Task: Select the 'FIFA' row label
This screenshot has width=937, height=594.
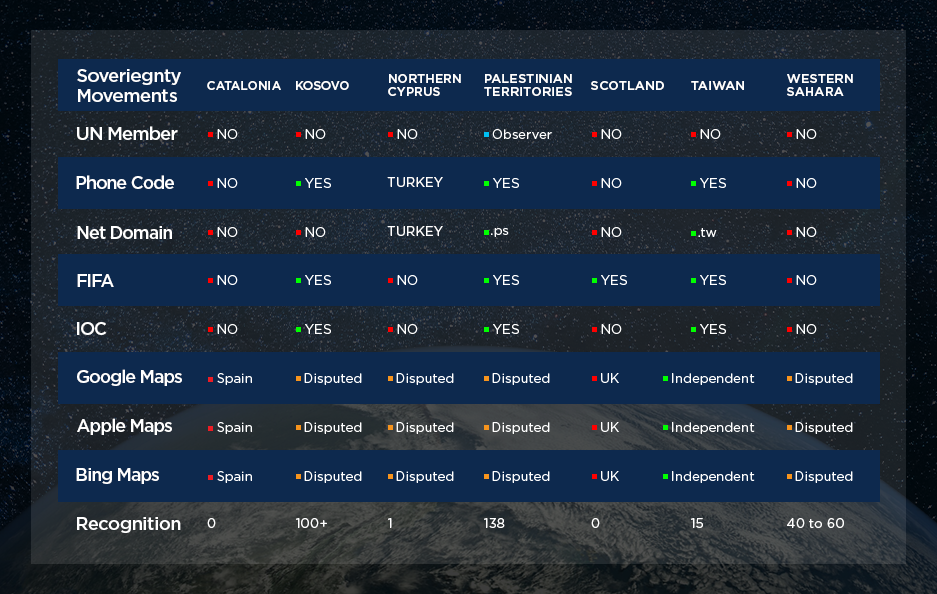Action: tap(95, 280)
